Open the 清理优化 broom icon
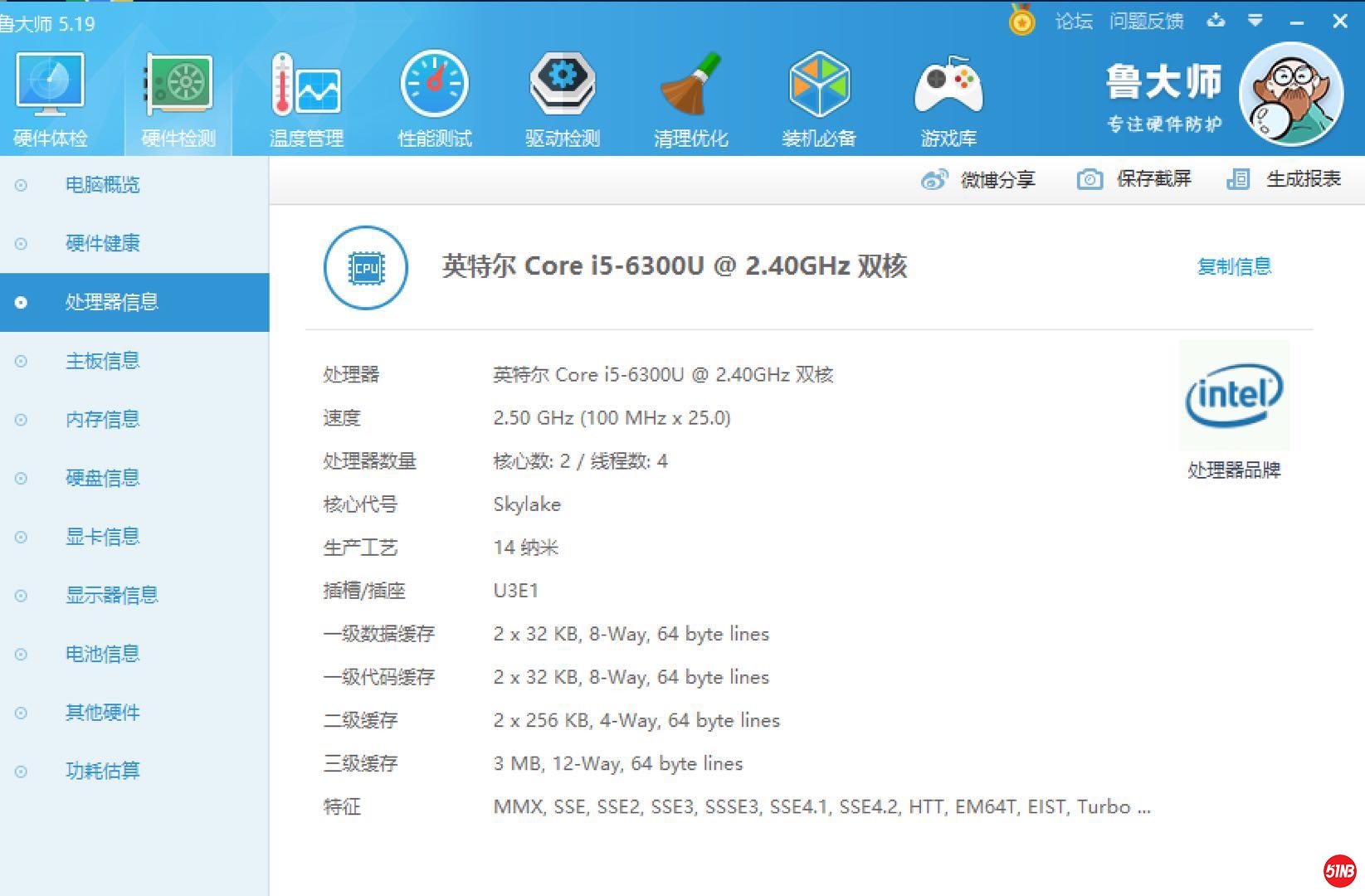 tap(690, 85)
